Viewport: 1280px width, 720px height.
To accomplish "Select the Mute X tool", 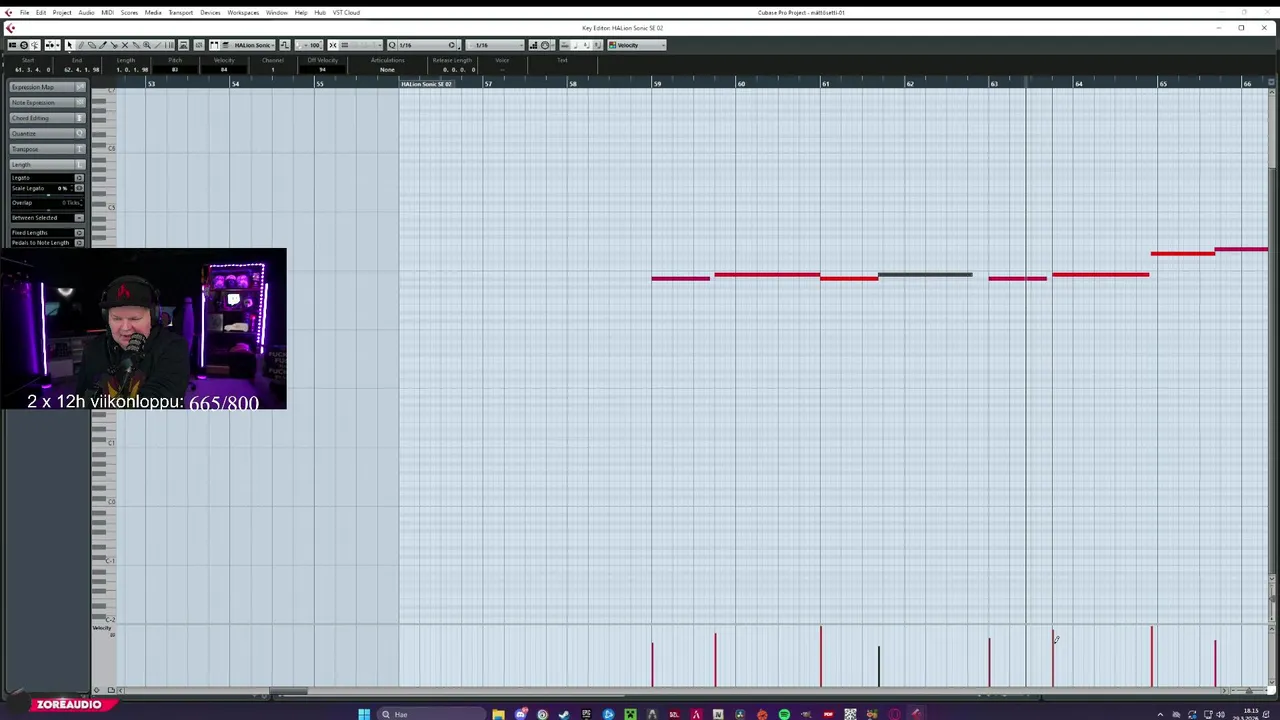I will tap(125, 45).
